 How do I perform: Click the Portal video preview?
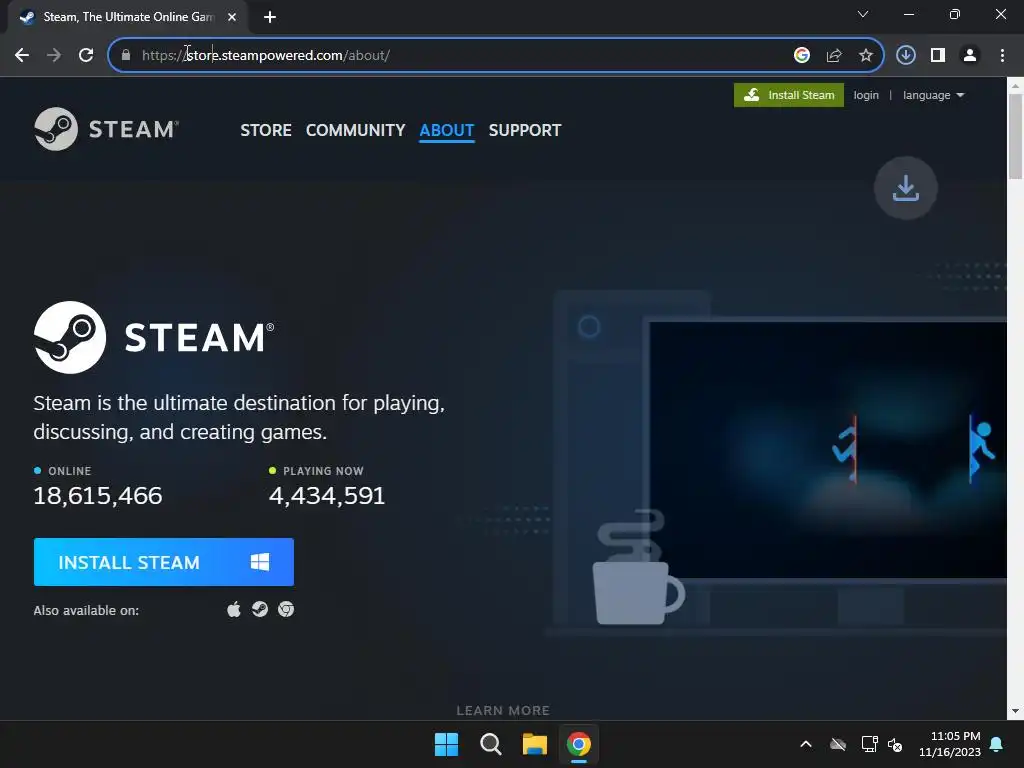pos(827,449)
